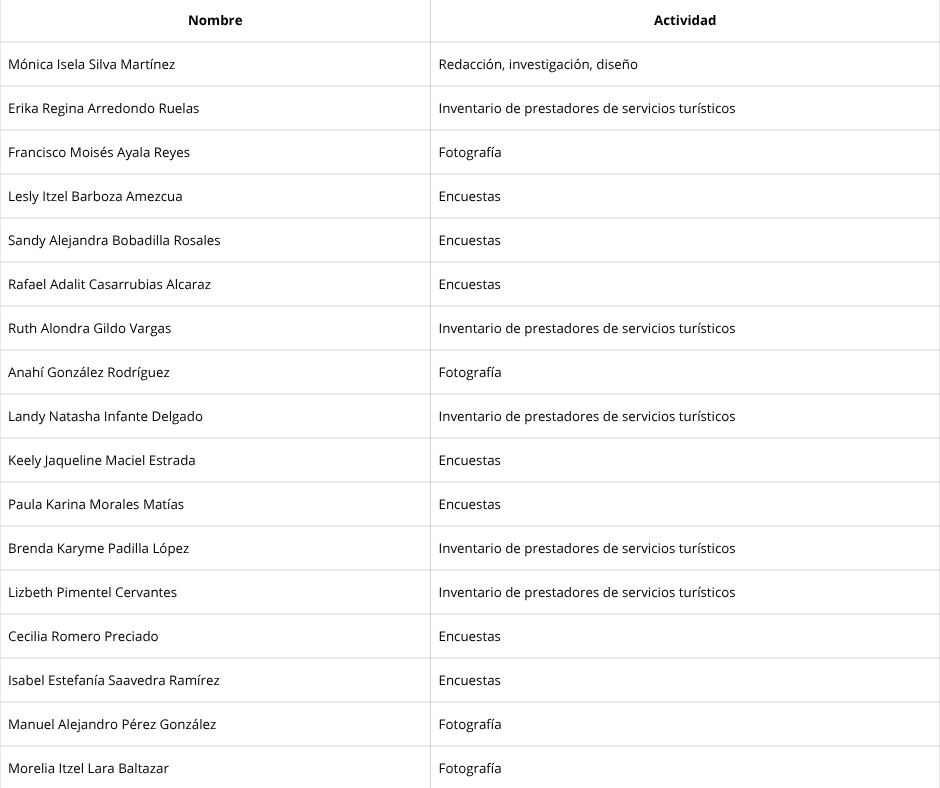940x788 pixels.
Task: Click the Morelia Itzel Lara Baltazar cell
Action: coord(88,768)
